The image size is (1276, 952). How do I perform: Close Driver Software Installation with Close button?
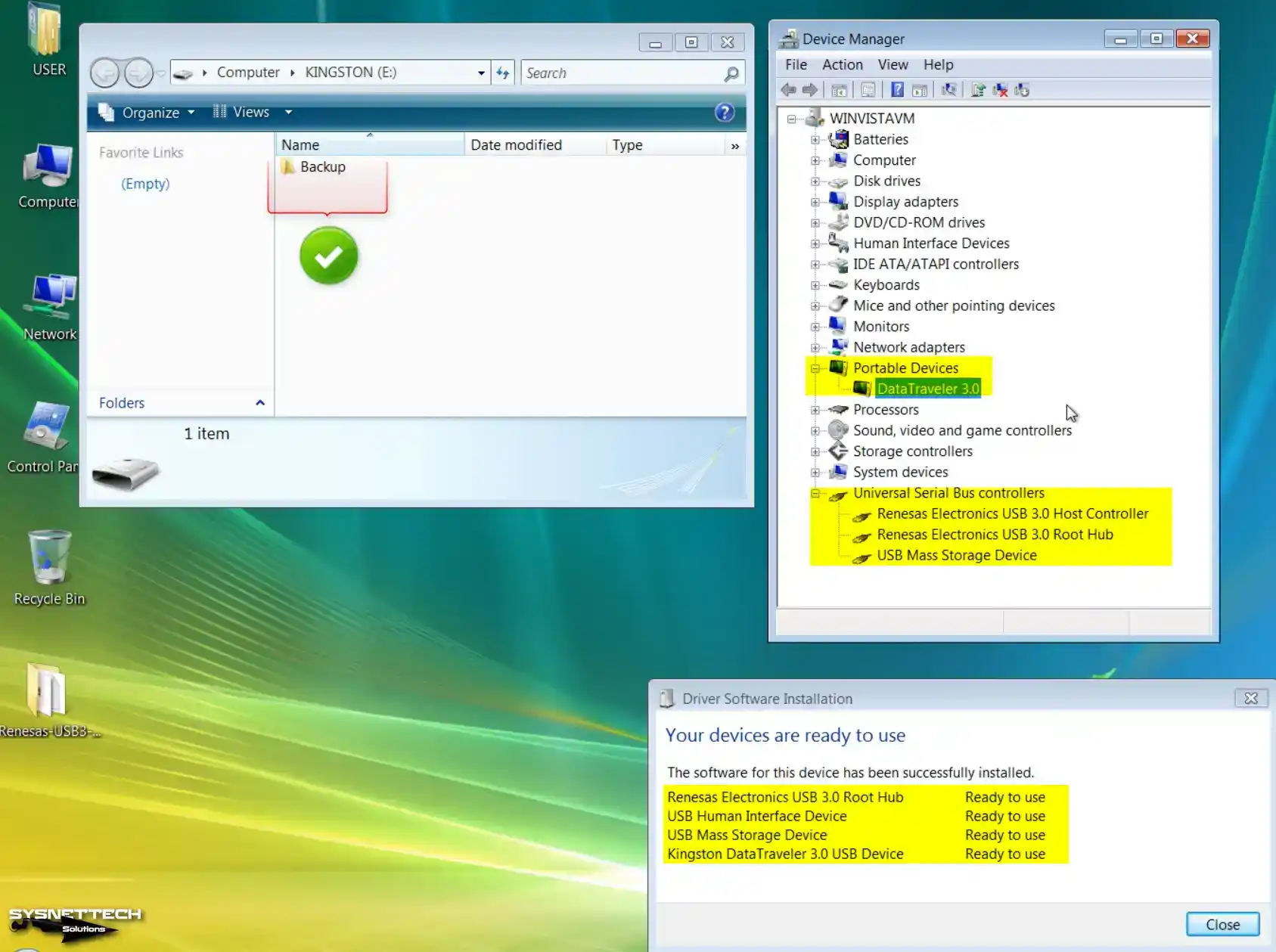[x=1222, y=924]
